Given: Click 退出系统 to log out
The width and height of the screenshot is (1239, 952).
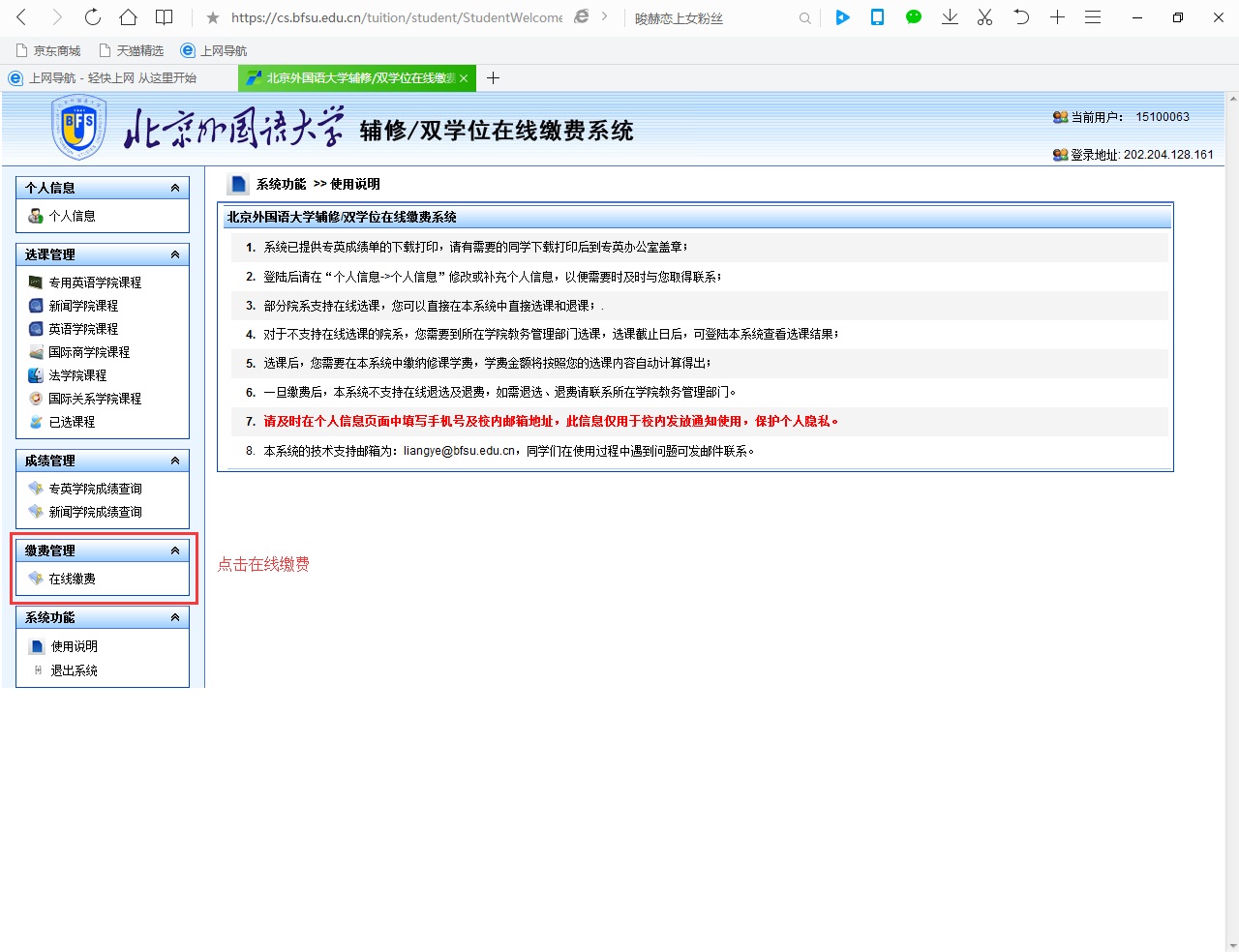Looking at the screenshot, I should click(x=74, y=670).
